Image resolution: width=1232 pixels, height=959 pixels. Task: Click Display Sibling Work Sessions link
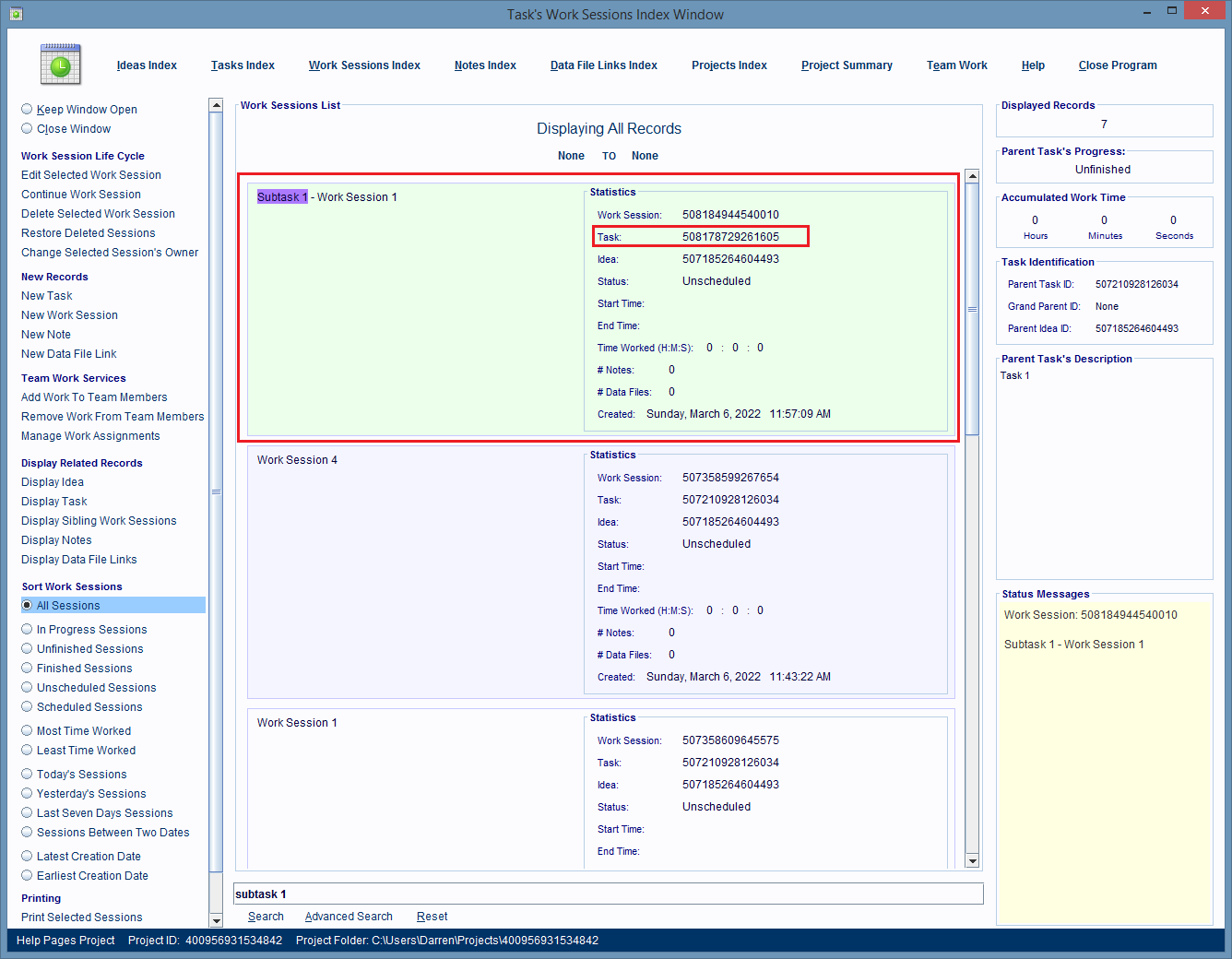pos(99,521)
